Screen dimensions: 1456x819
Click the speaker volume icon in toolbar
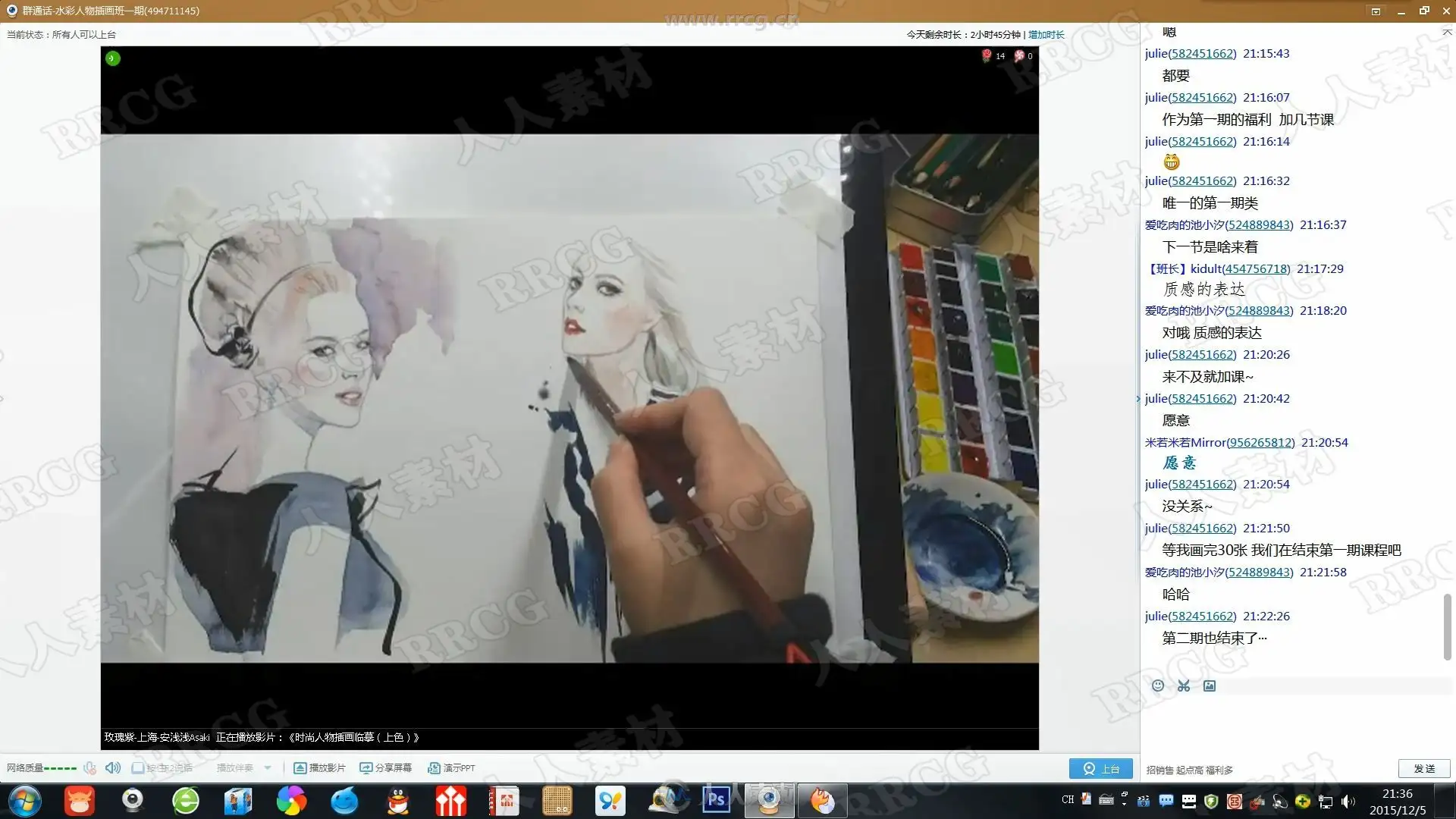[113, 767]
